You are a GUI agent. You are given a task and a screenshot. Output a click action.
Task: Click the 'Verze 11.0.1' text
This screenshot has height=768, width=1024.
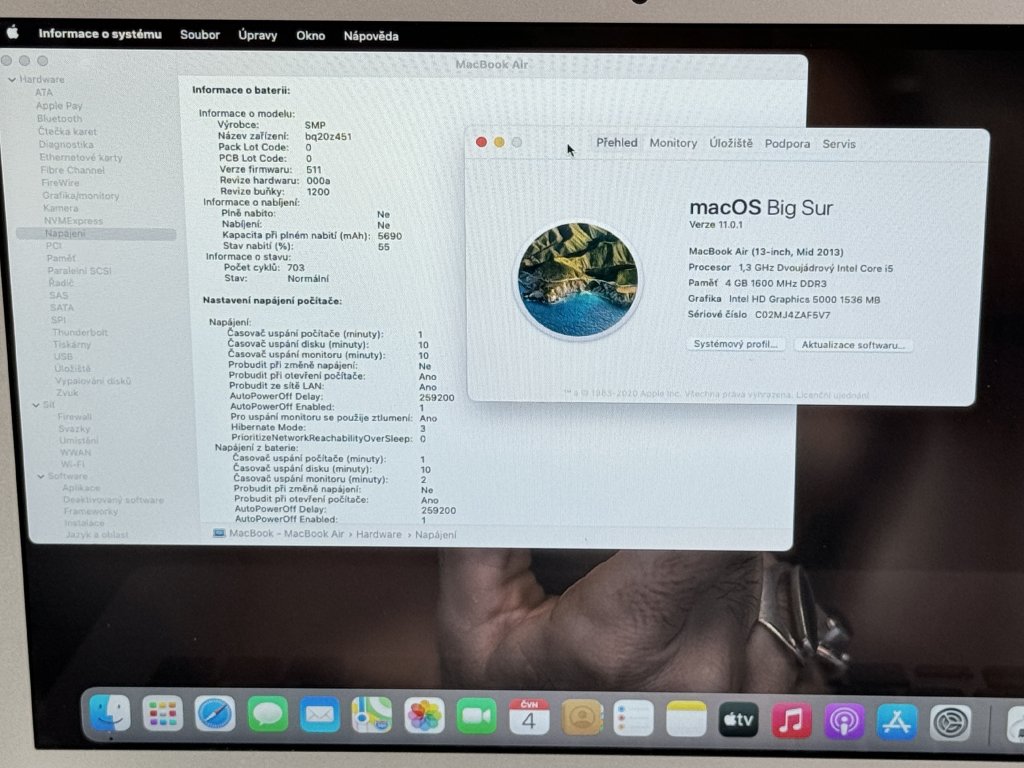pos(716,225)
